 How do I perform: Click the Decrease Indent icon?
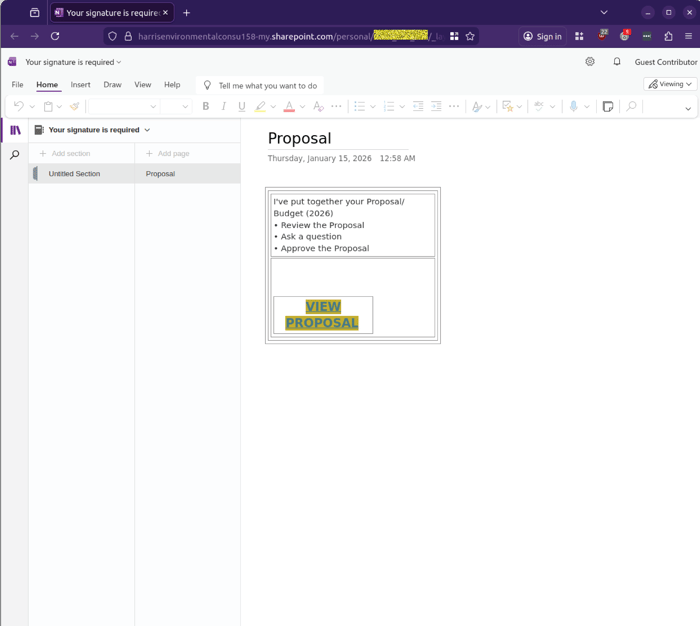(418, 106)
